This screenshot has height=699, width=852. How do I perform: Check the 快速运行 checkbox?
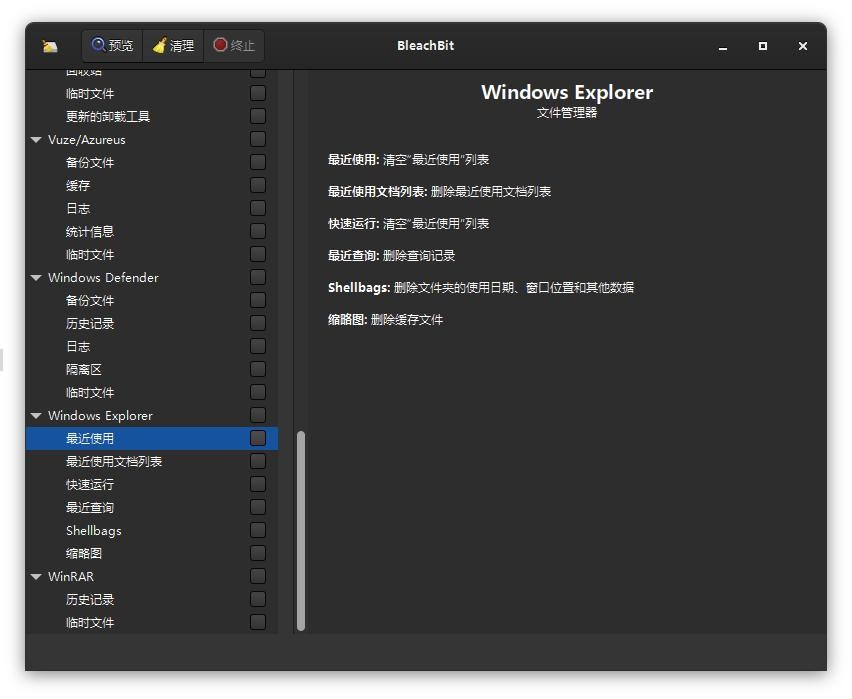(x=258, y=484)
